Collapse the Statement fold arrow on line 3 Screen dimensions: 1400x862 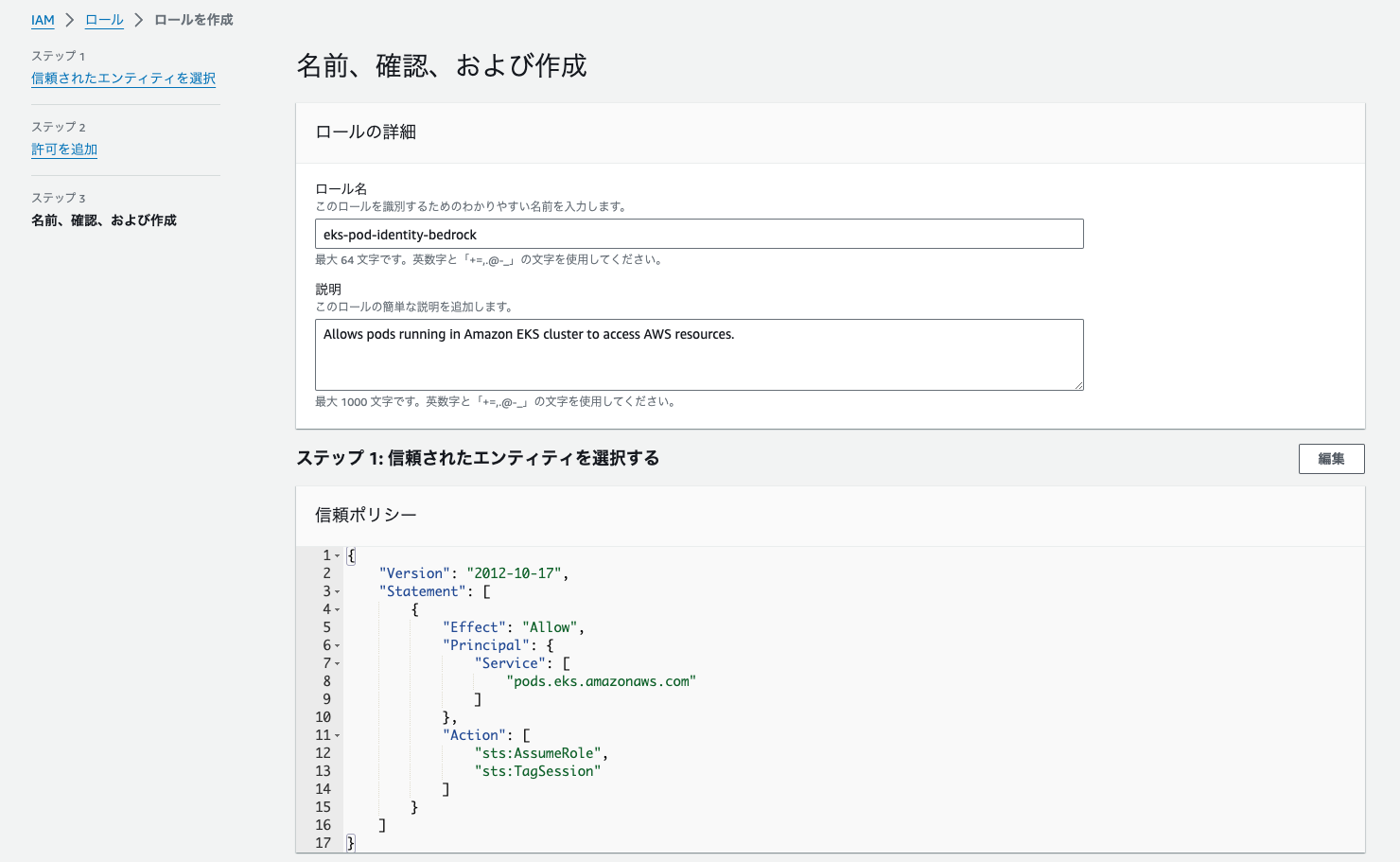click(x=338, y=592)
